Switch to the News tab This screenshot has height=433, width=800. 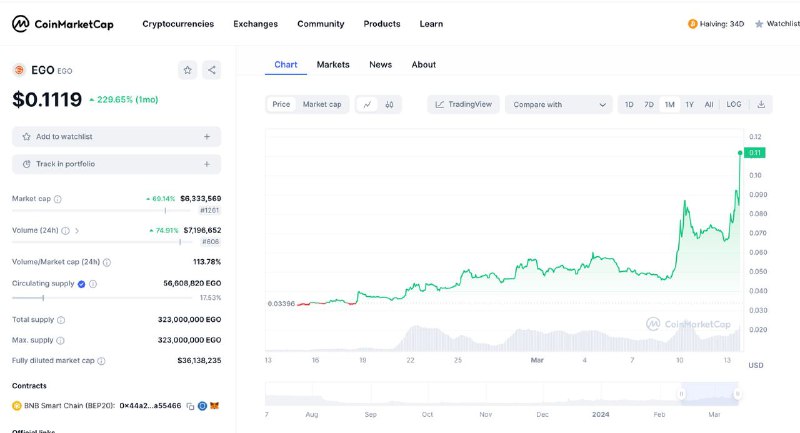coord(381,65)
